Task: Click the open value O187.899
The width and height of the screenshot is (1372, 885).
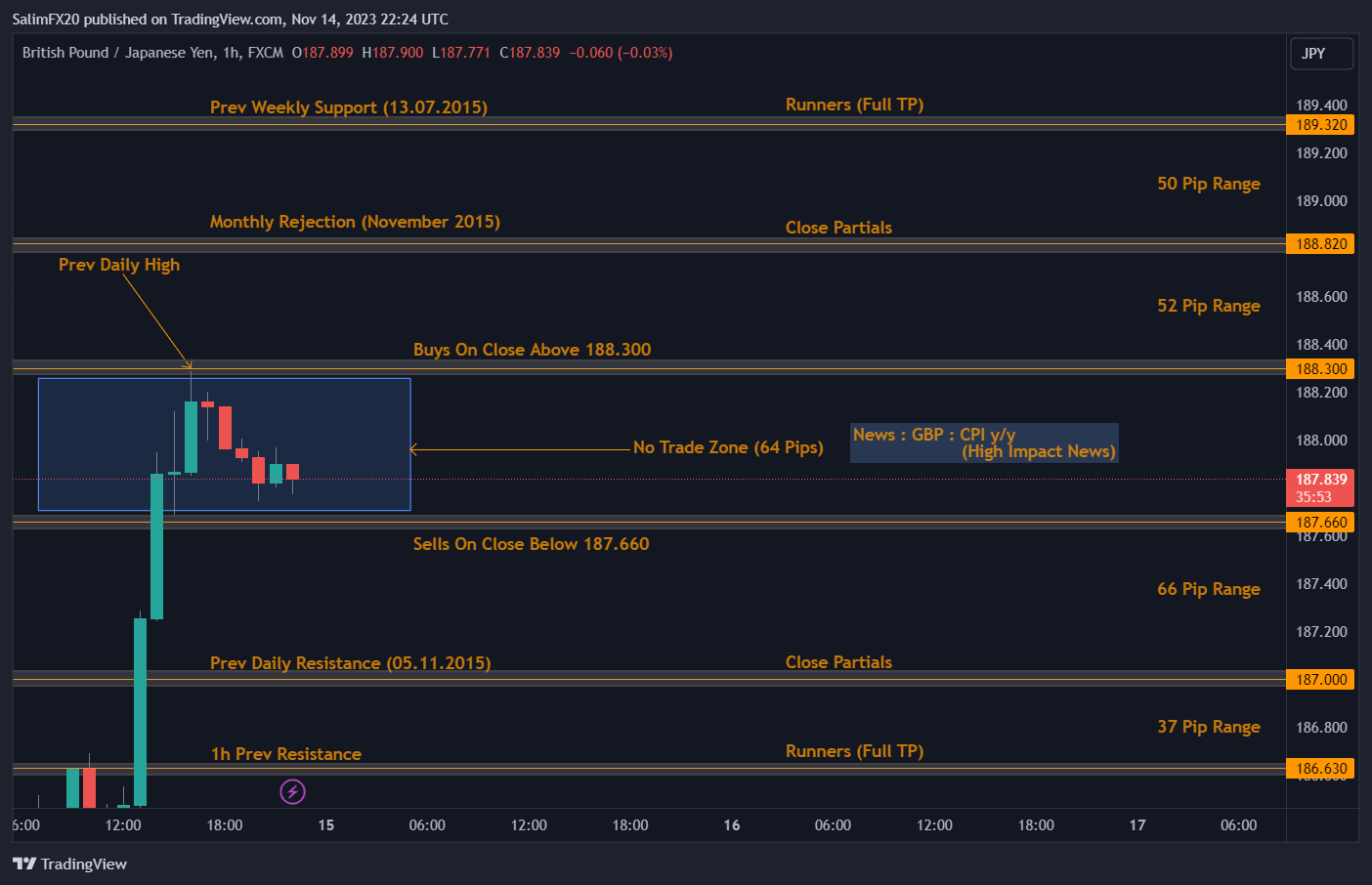Action: pos(322,53)
